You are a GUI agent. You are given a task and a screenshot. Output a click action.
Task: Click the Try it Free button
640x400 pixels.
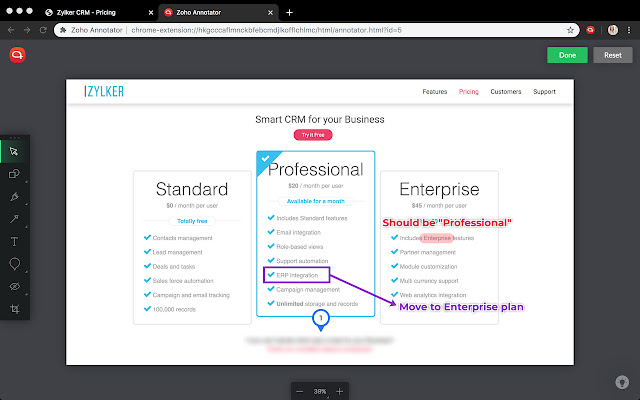(313, 135)
